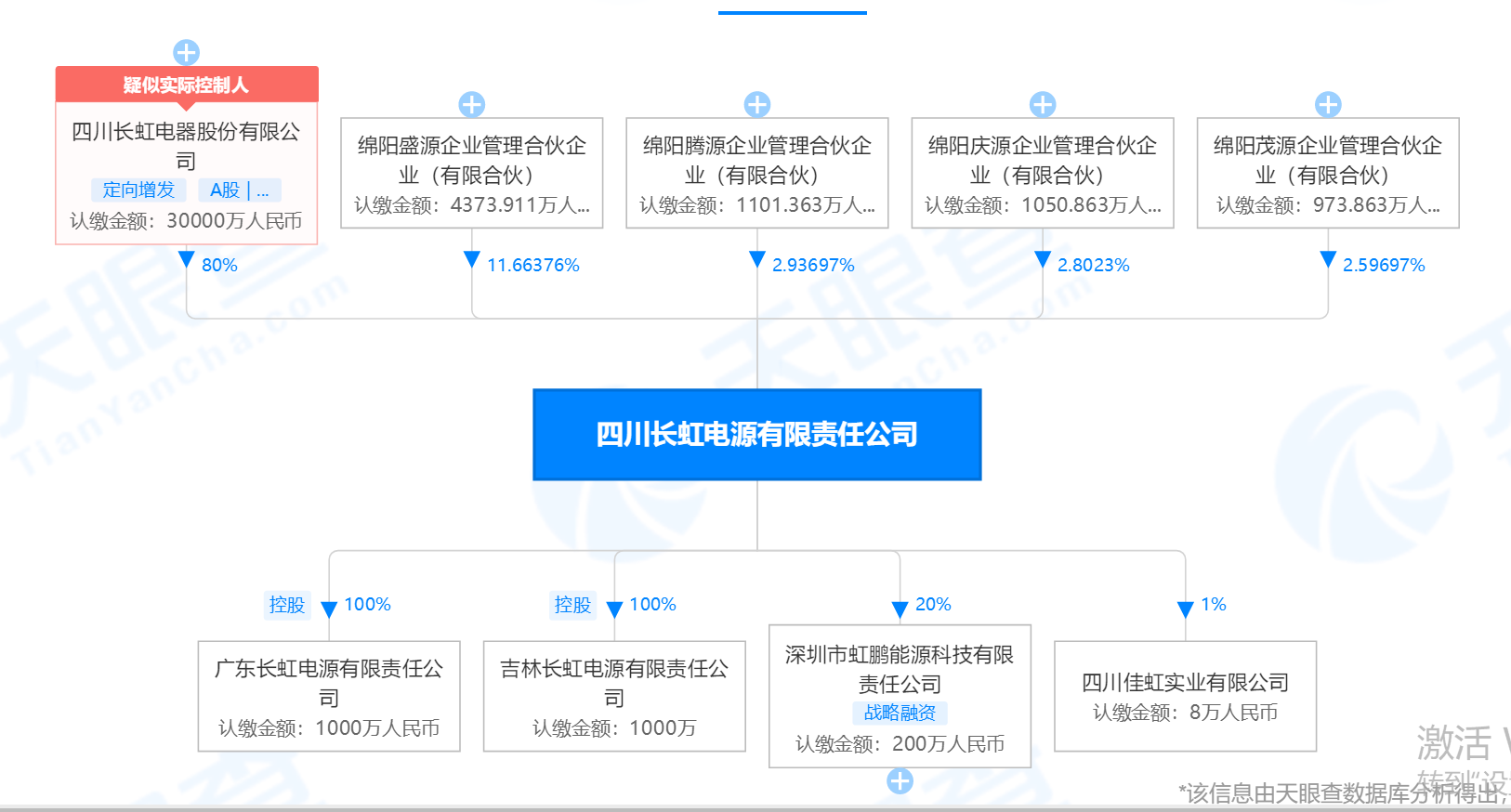This screenshot has width=1511, height=812.
Task: Open 广东长虹电源有限责任公司 subsidiary card
Action: [x=329, y=696]
